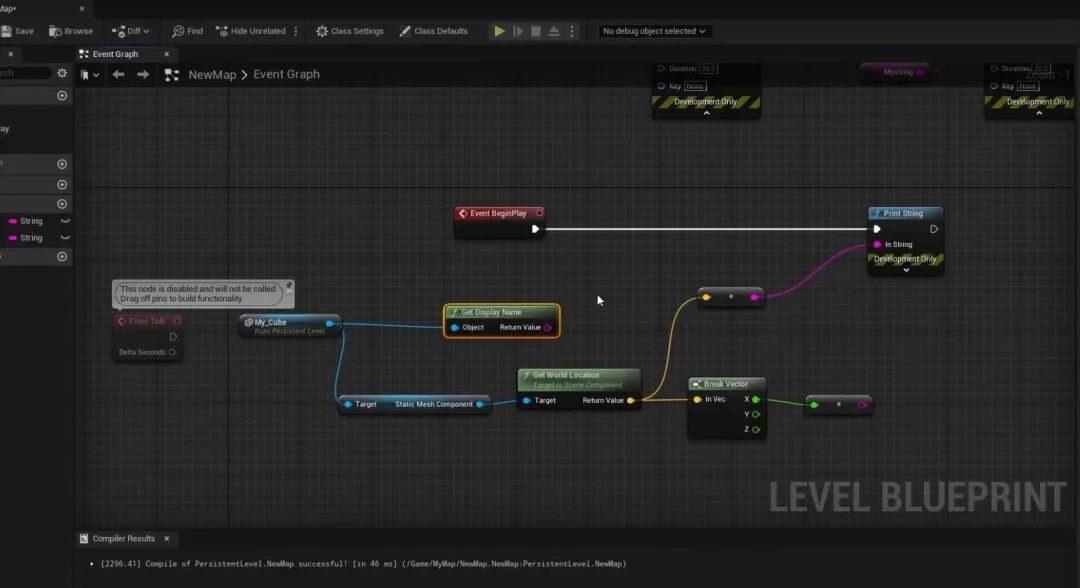Click Event Graph in the breadcrumb
1080x588 pixels.
tap(287, 74)
